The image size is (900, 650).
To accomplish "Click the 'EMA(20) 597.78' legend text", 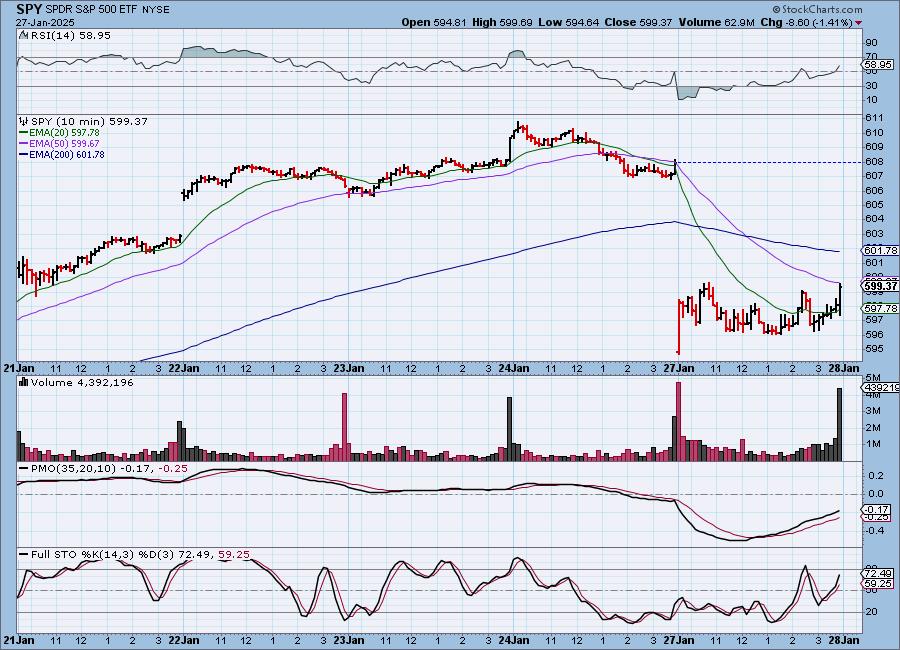I will pyautogui.click(x=64, y=133).
